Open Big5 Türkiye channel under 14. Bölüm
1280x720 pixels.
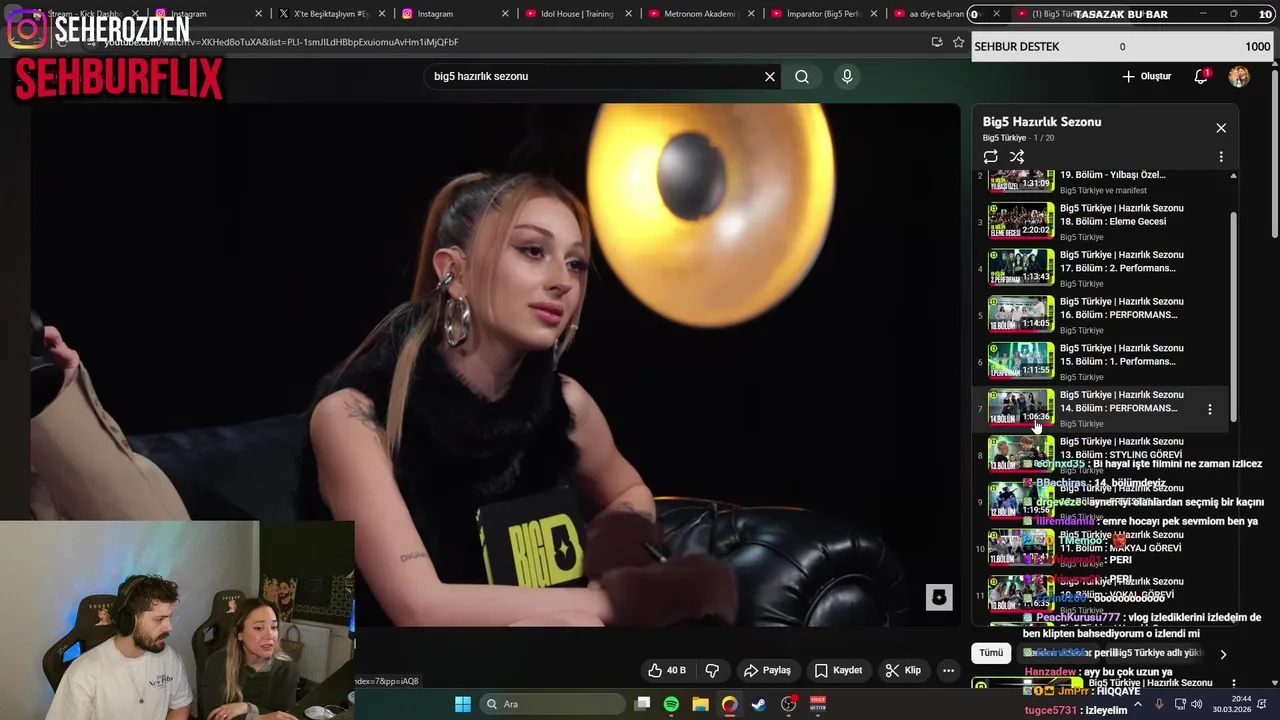(x=1082, y=424)
